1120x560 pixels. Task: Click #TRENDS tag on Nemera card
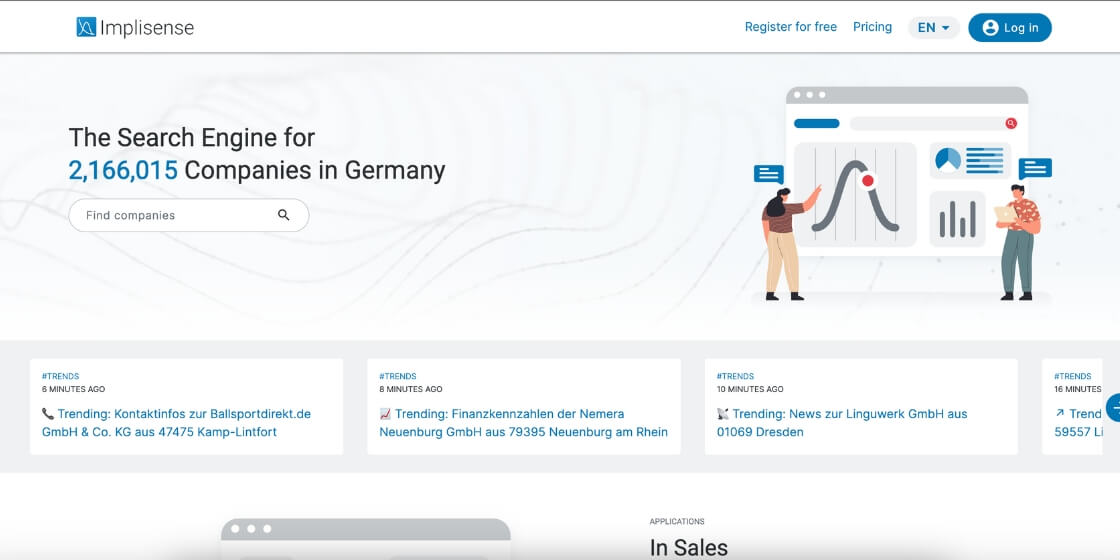(x=398, y=376)
